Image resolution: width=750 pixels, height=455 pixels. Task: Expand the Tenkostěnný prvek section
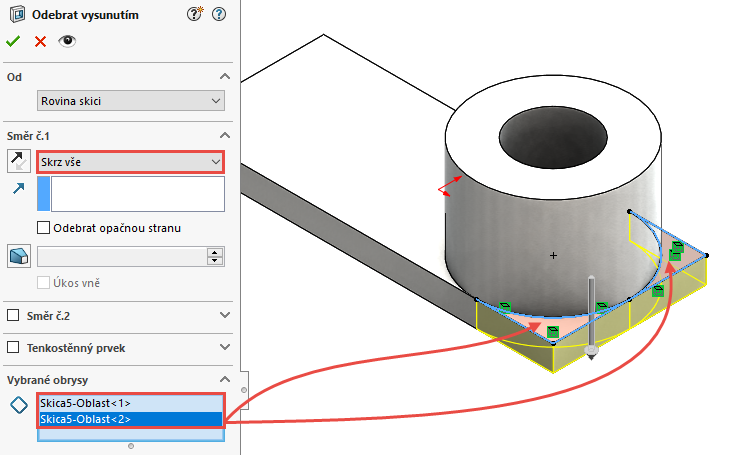click(x=225, y=347)
